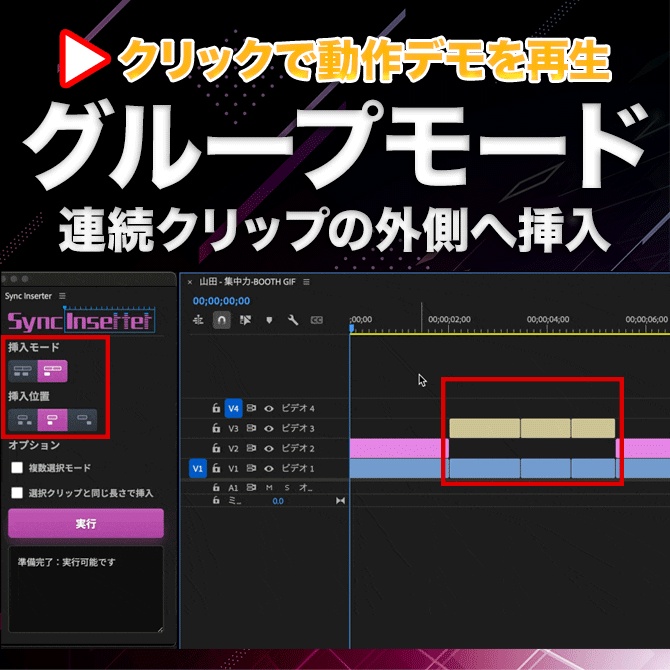Click the Add Marker icon
This screenshot has height=670, width=670.
tap(269, 320)
